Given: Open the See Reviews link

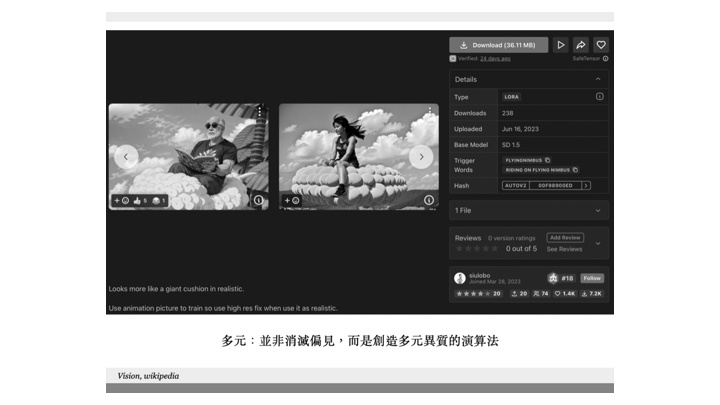Looking at the screenshot, I should 564,249.
